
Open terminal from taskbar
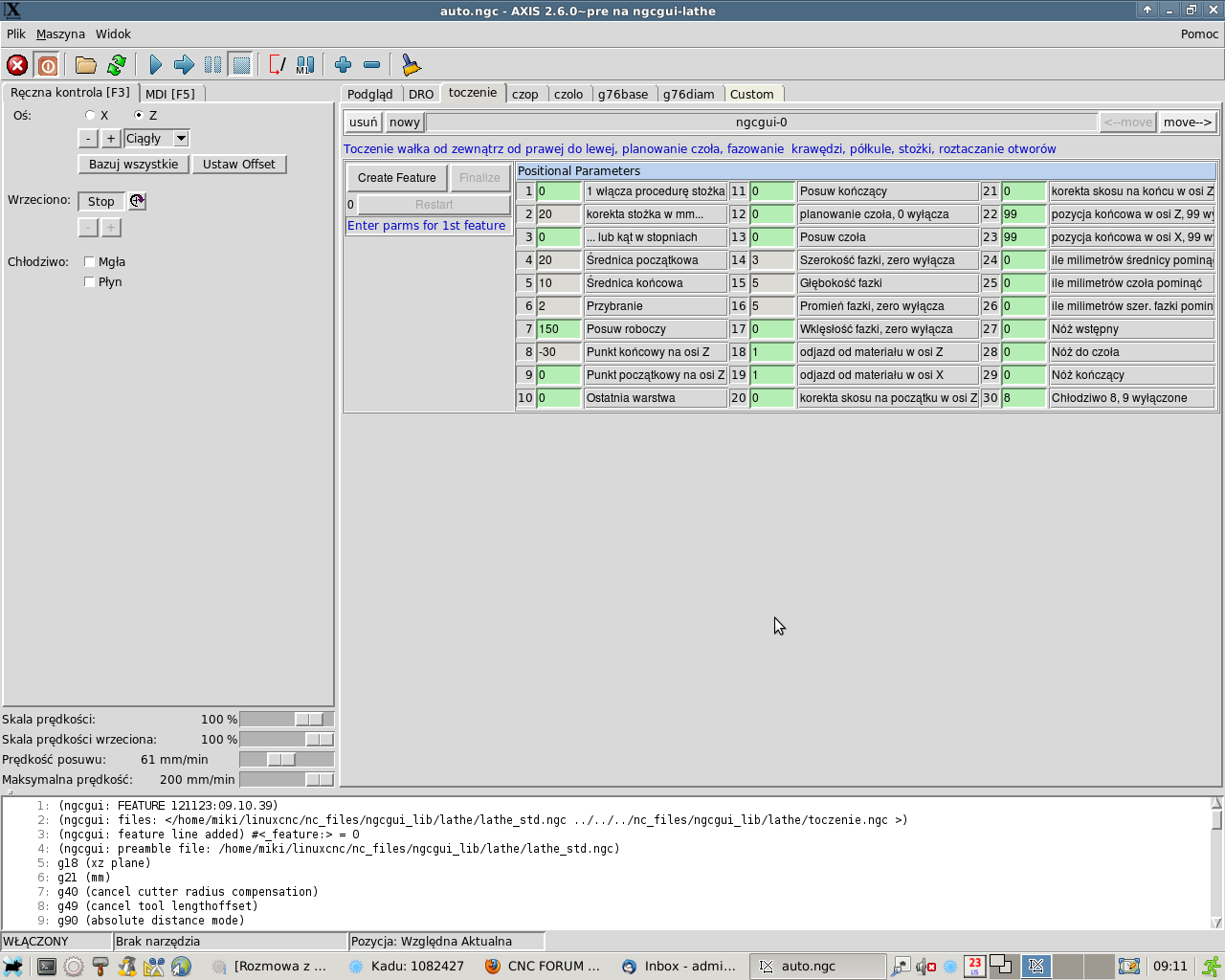tap(46, 967)
